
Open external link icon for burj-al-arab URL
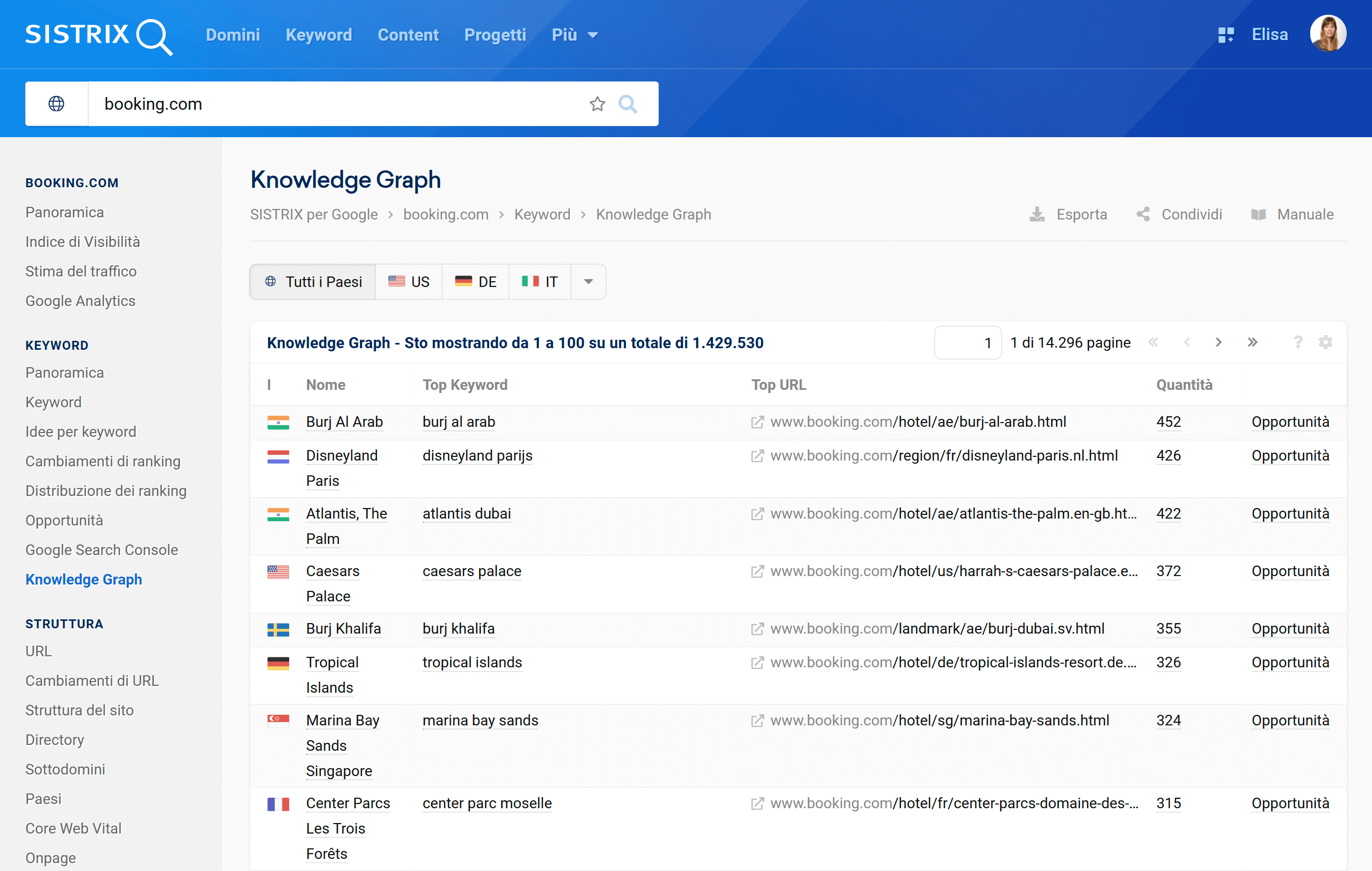click(x=757, y=422)
